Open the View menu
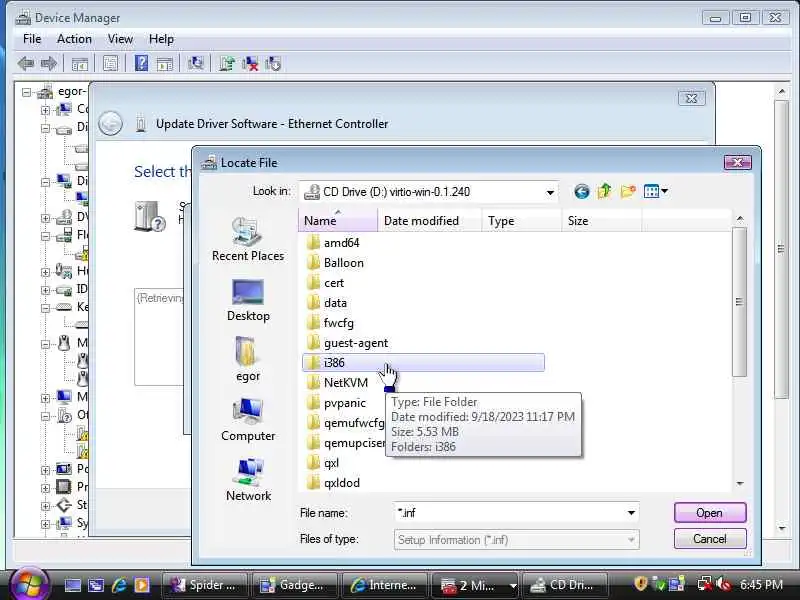This screenshot has height=600, width=800. (x=120, y=39)
